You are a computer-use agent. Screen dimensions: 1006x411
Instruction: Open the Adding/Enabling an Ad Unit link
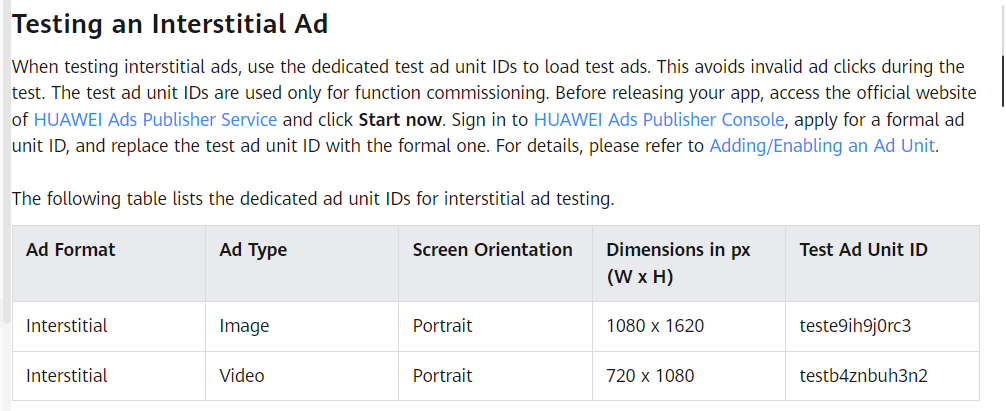[x=822, y=145]
